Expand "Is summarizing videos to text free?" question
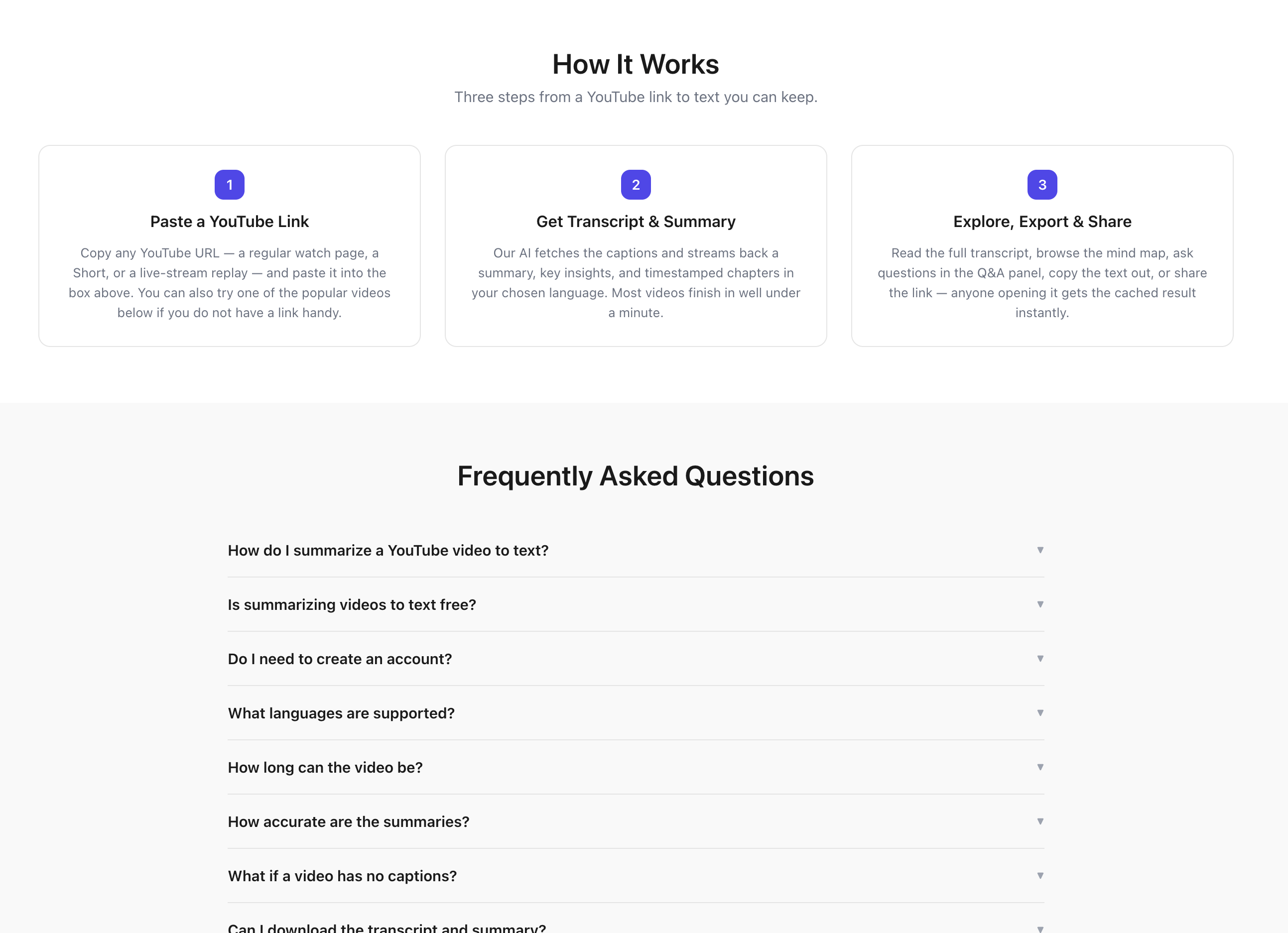This screenshot has height=933, width=1288. pyautogui.click(x=636, y=604)
